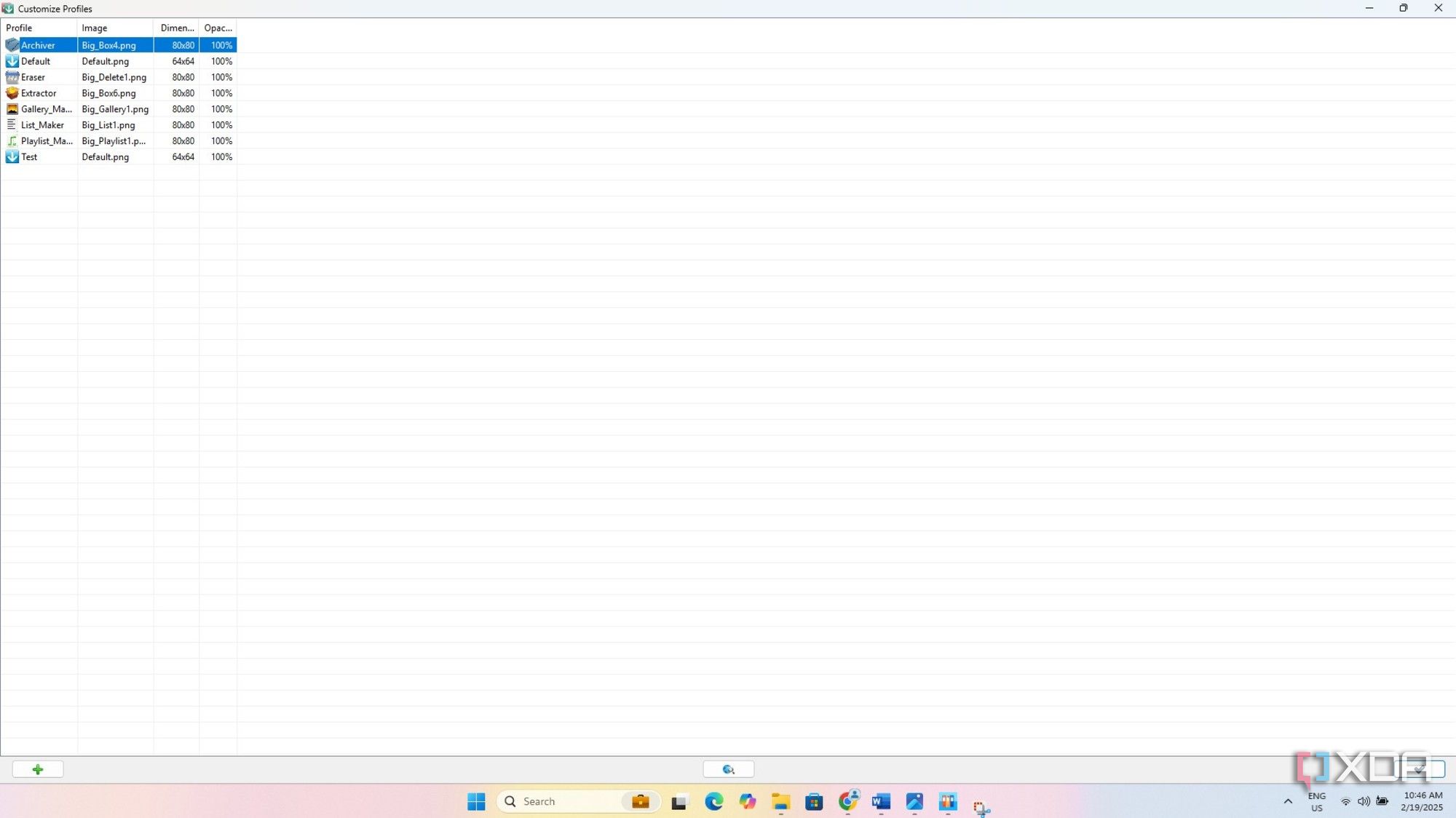This screenshot has width=1456, height=818.
Task: Click the Playlist_Maker music note icon
Action: click(12, 140)
